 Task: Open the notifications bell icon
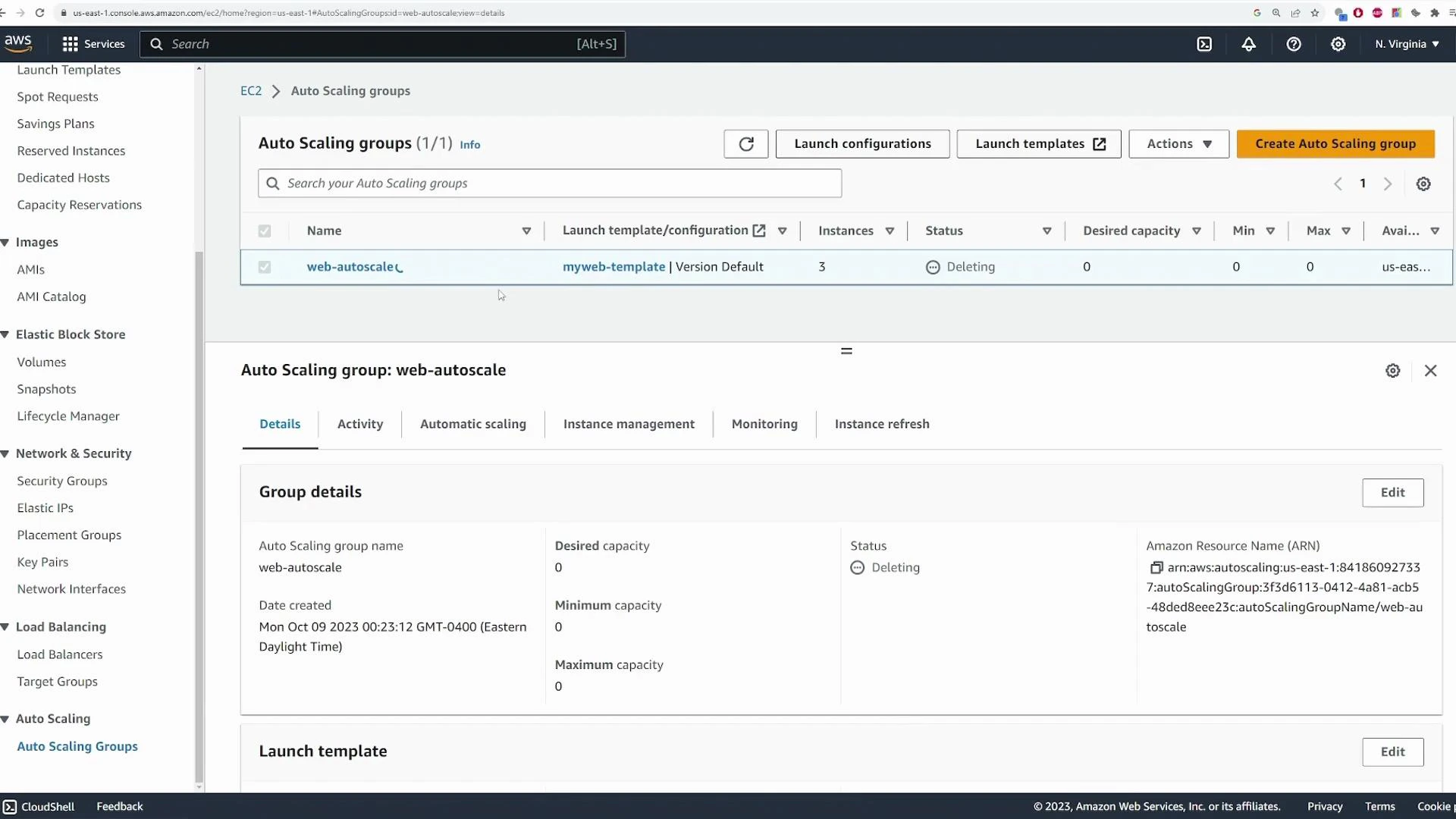click(x=1249, y=44)
